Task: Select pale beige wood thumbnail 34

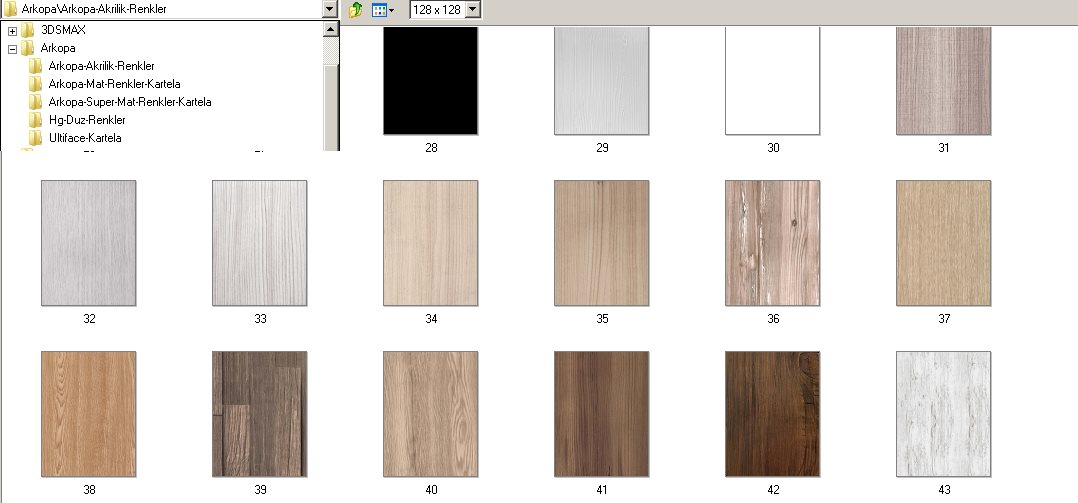Action: click(430, 243)
